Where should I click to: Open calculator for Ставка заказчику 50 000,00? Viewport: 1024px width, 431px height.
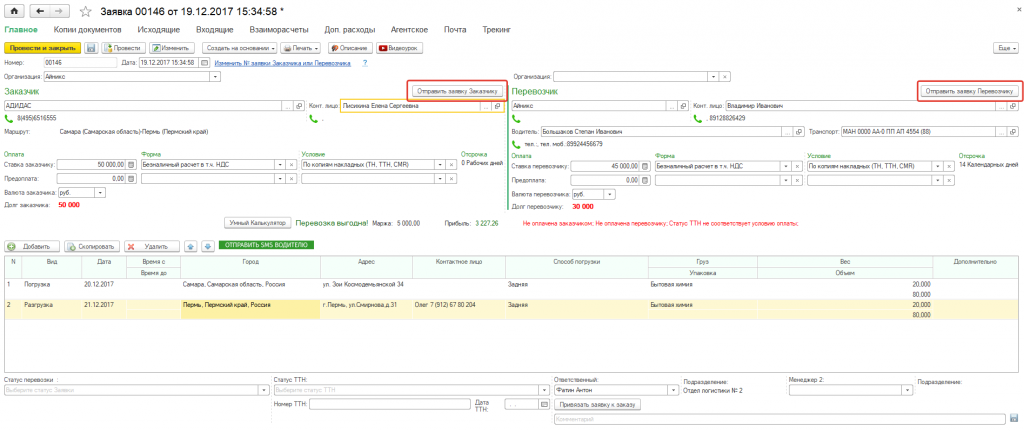coord(131,165)
